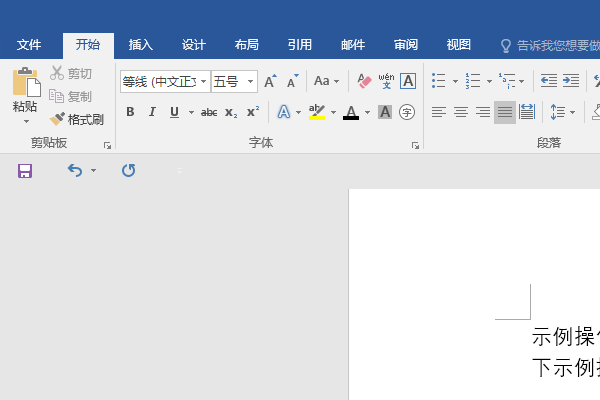
Task: Expand the text effects dropdown arrow
Action: [x=298, y=113]
